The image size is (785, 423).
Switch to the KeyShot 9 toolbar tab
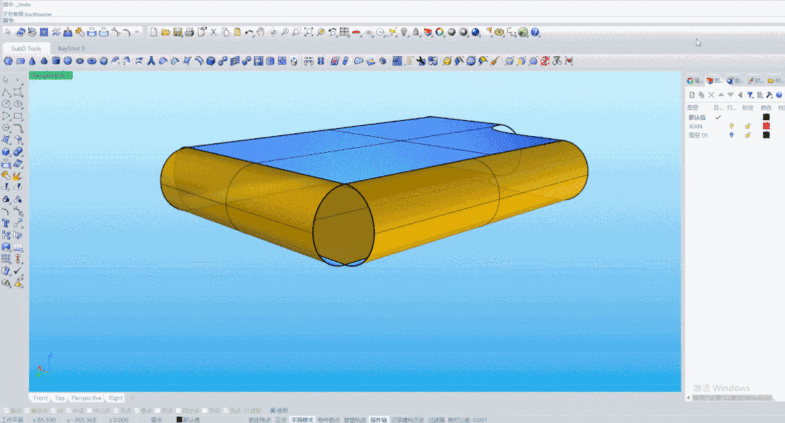point(71,48)
